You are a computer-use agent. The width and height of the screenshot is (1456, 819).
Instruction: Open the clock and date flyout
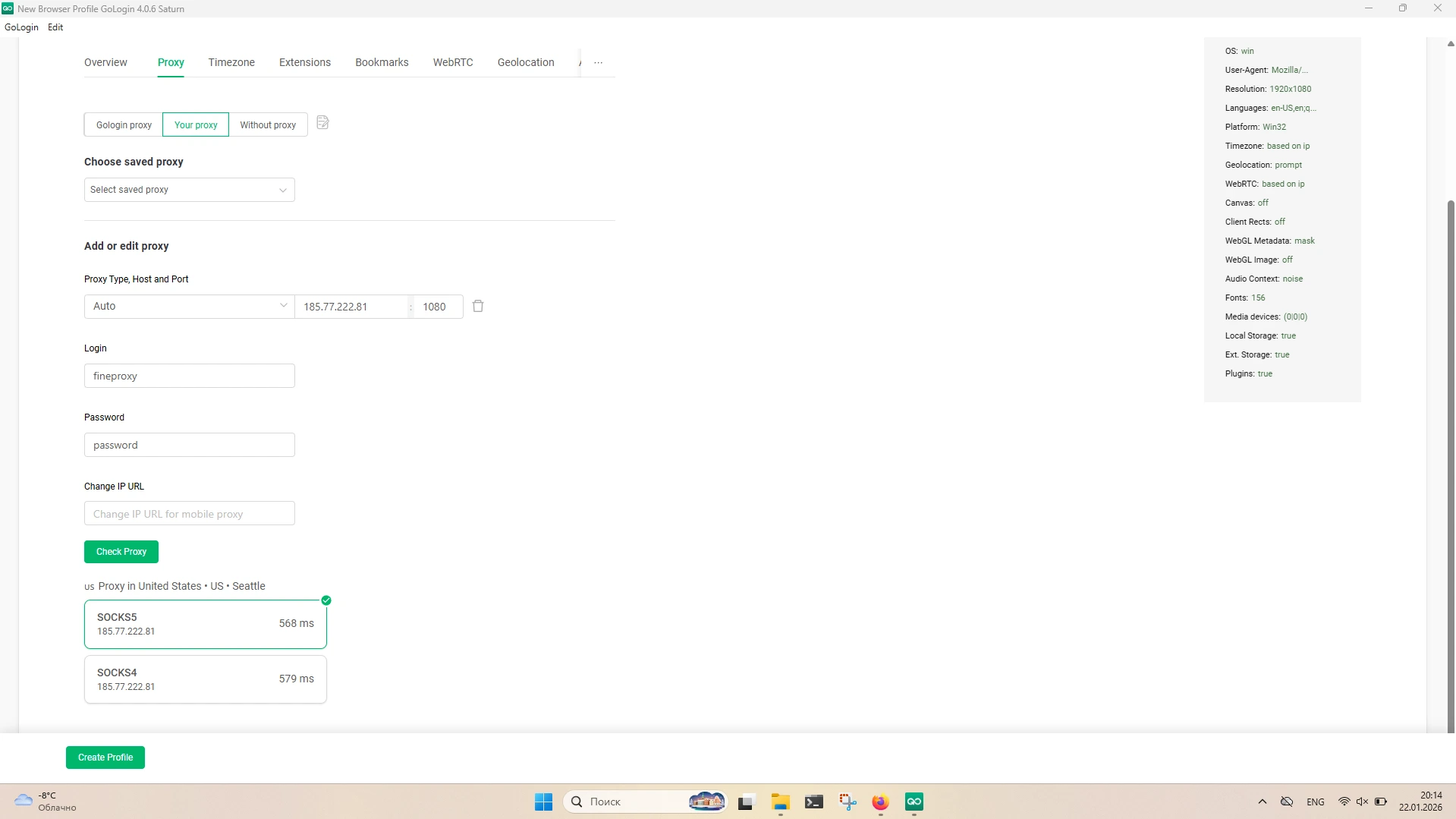[x=1420, y=802]
